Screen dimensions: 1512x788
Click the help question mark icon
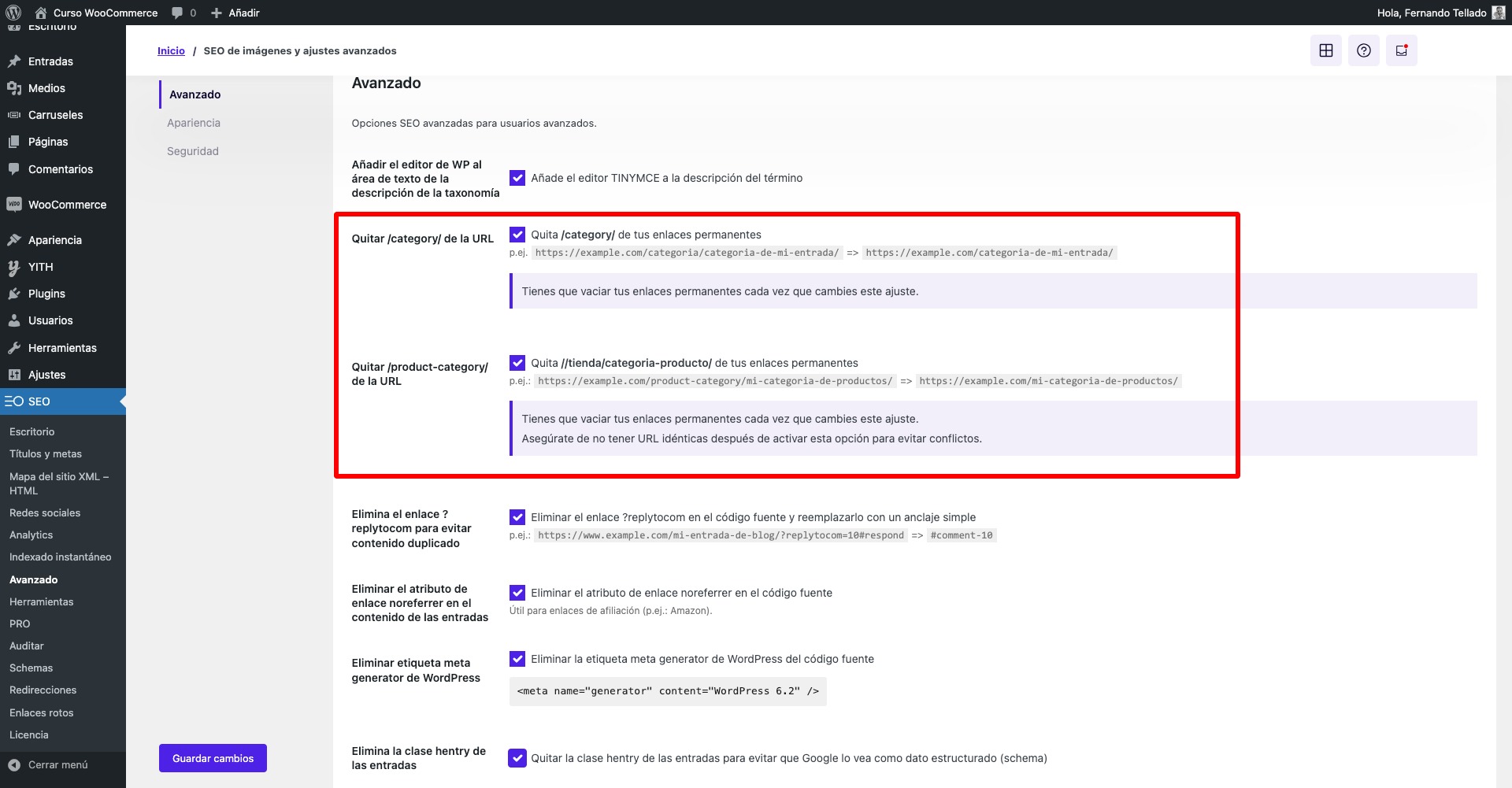[1363, 50]
